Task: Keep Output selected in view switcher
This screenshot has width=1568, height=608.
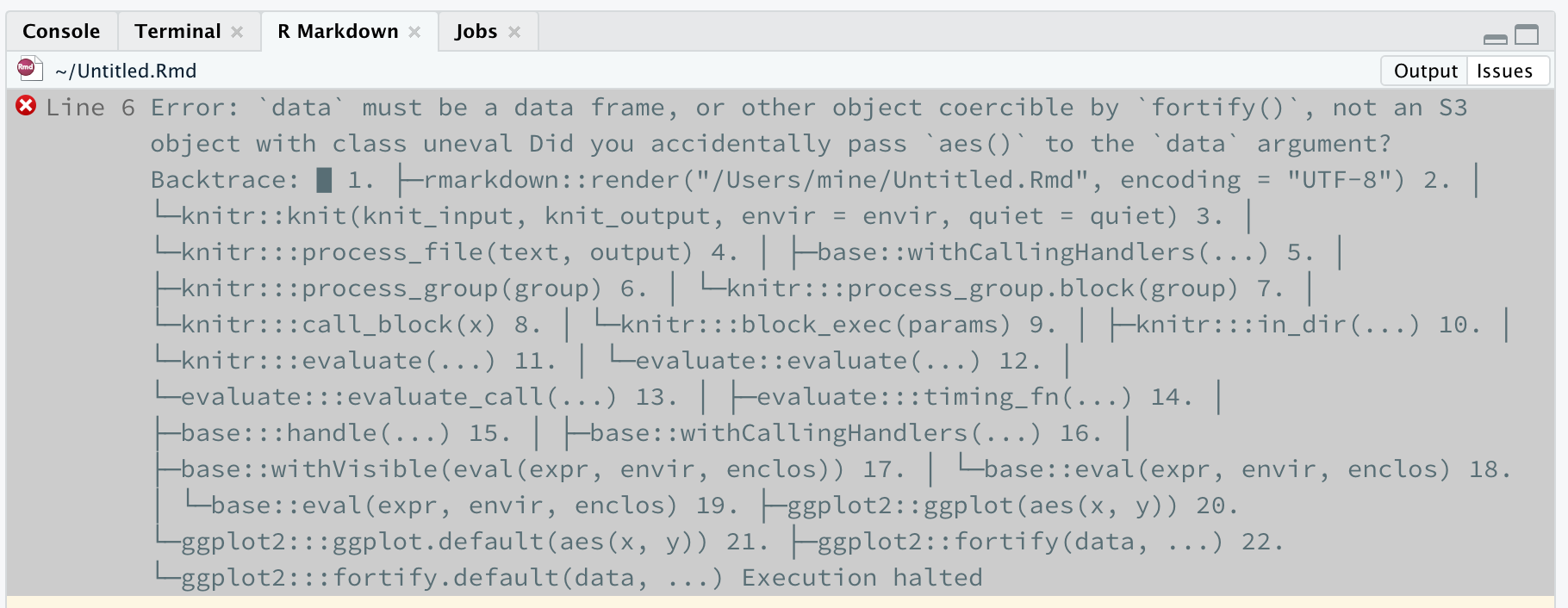Action: [1423, 71]
